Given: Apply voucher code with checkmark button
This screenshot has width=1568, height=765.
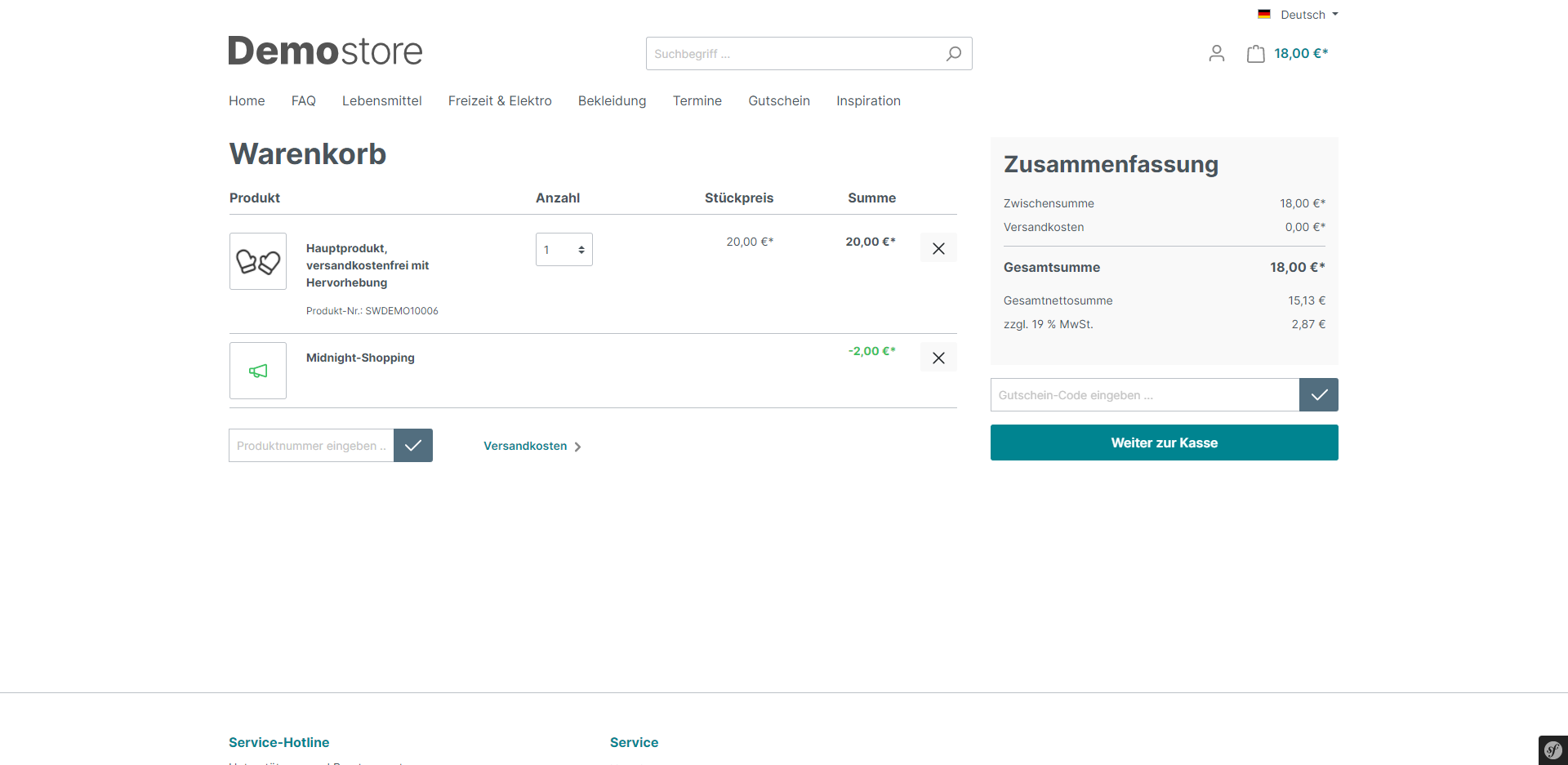Looking at the screenshot, I should click(x=1318, y=395).
